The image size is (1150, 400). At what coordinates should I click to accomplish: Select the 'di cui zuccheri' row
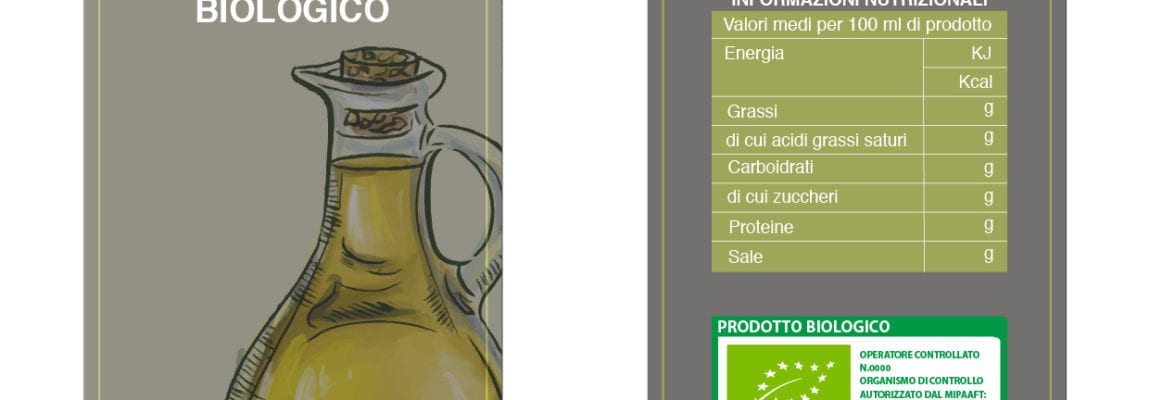tap(859, 197)
